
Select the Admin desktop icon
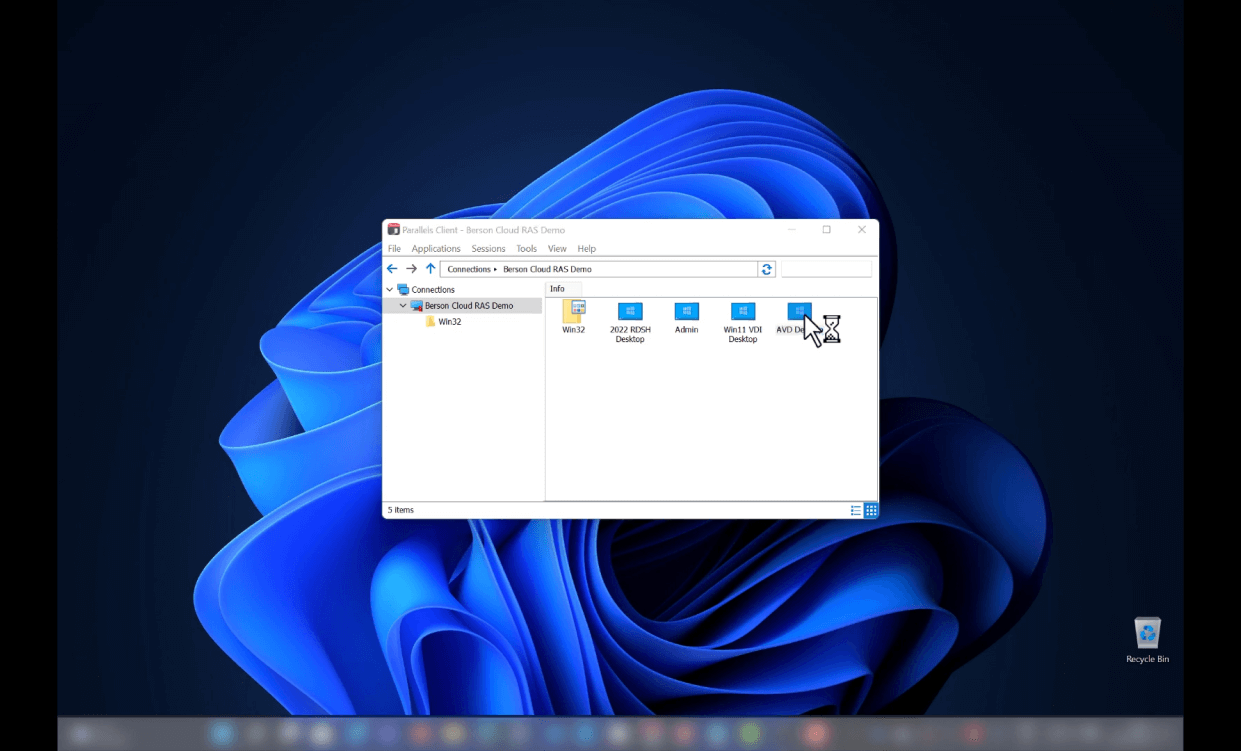coord(686,313)
